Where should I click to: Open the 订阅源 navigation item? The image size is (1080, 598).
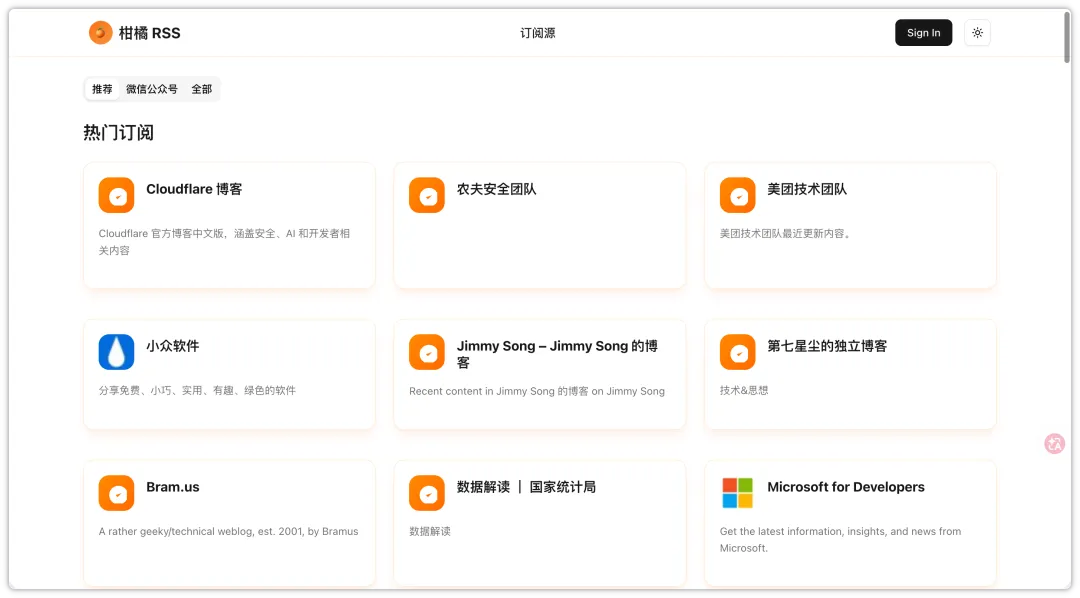pos(537,33)
